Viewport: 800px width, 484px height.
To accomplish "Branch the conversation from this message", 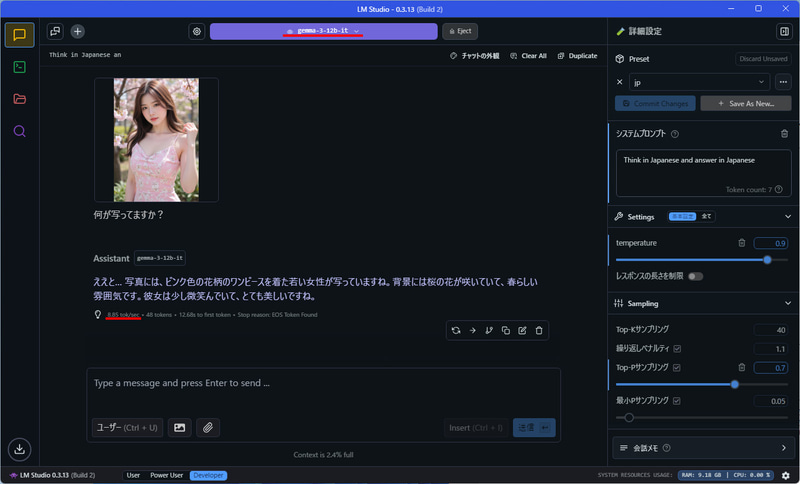I will click(489, 330).
